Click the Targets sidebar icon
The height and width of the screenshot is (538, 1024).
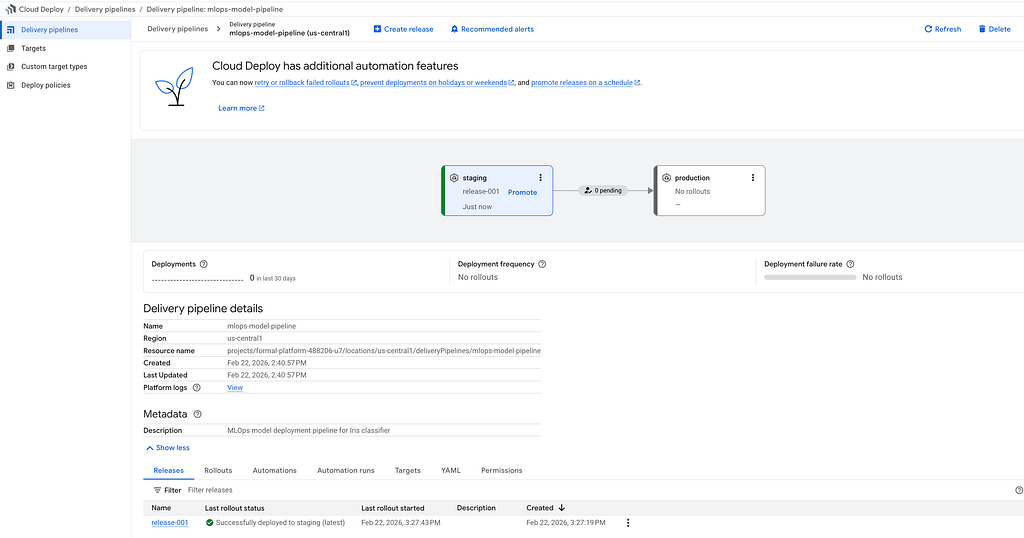coord(10,48)
